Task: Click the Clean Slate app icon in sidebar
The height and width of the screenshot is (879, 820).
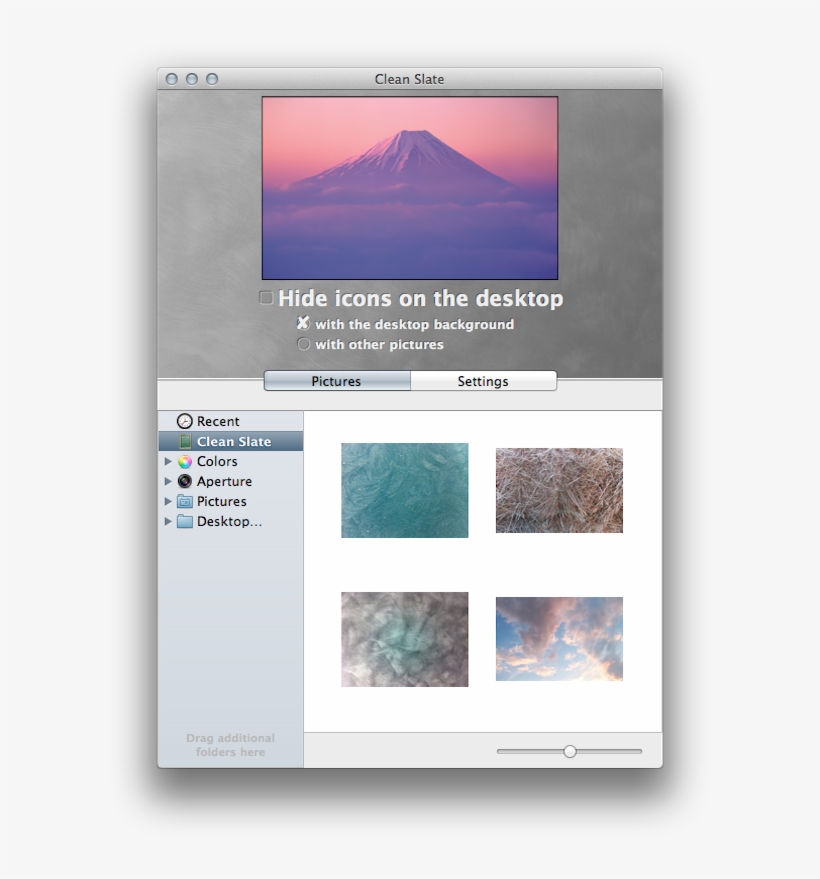Action: pyautogui.click(x=186, y=441)
